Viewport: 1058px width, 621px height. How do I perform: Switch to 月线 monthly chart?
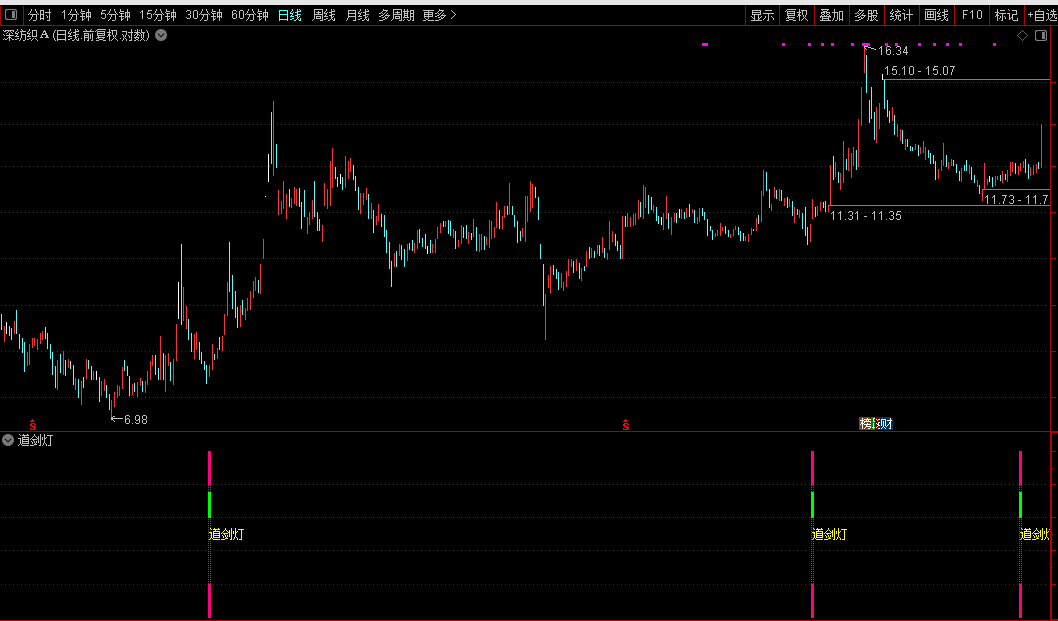point(358,15)
